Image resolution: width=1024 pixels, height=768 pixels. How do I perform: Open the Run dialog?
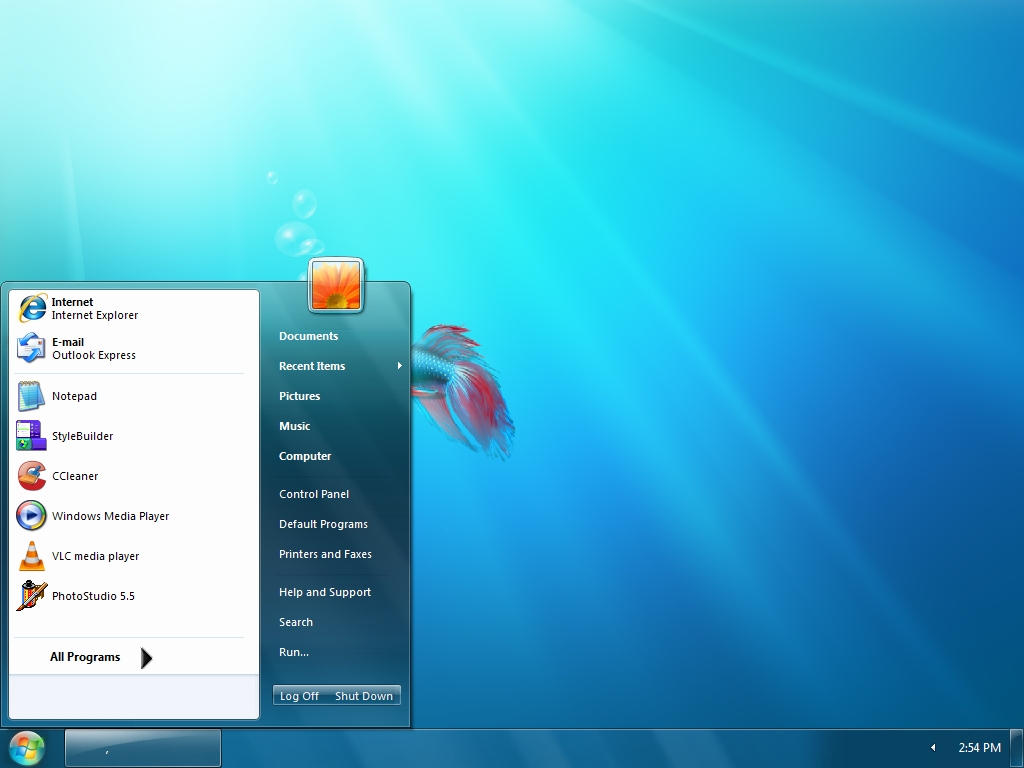(x=294, y=651)
